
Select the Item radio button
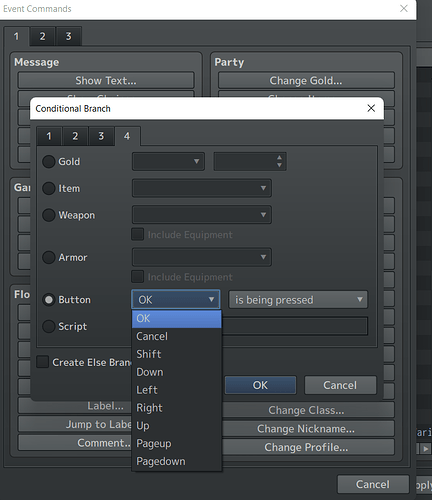coord(49,188)
